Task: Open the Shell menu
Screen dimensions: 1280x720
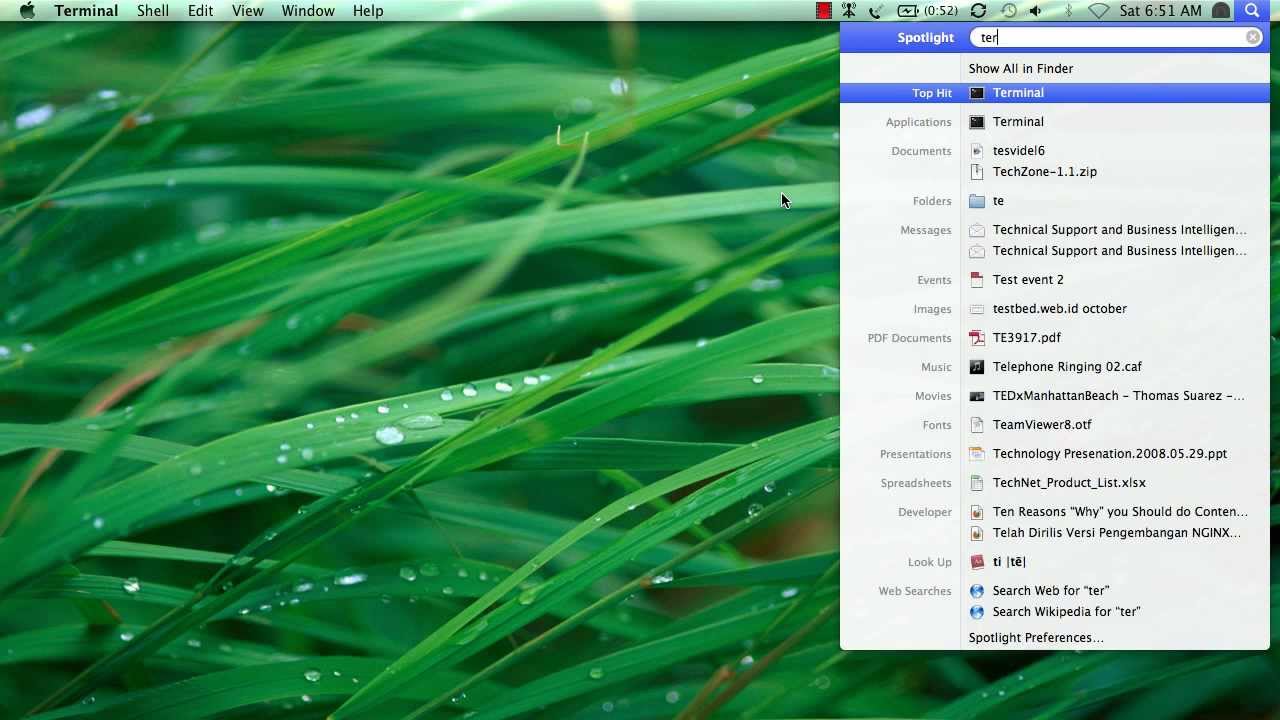Action: pos(153,11)
